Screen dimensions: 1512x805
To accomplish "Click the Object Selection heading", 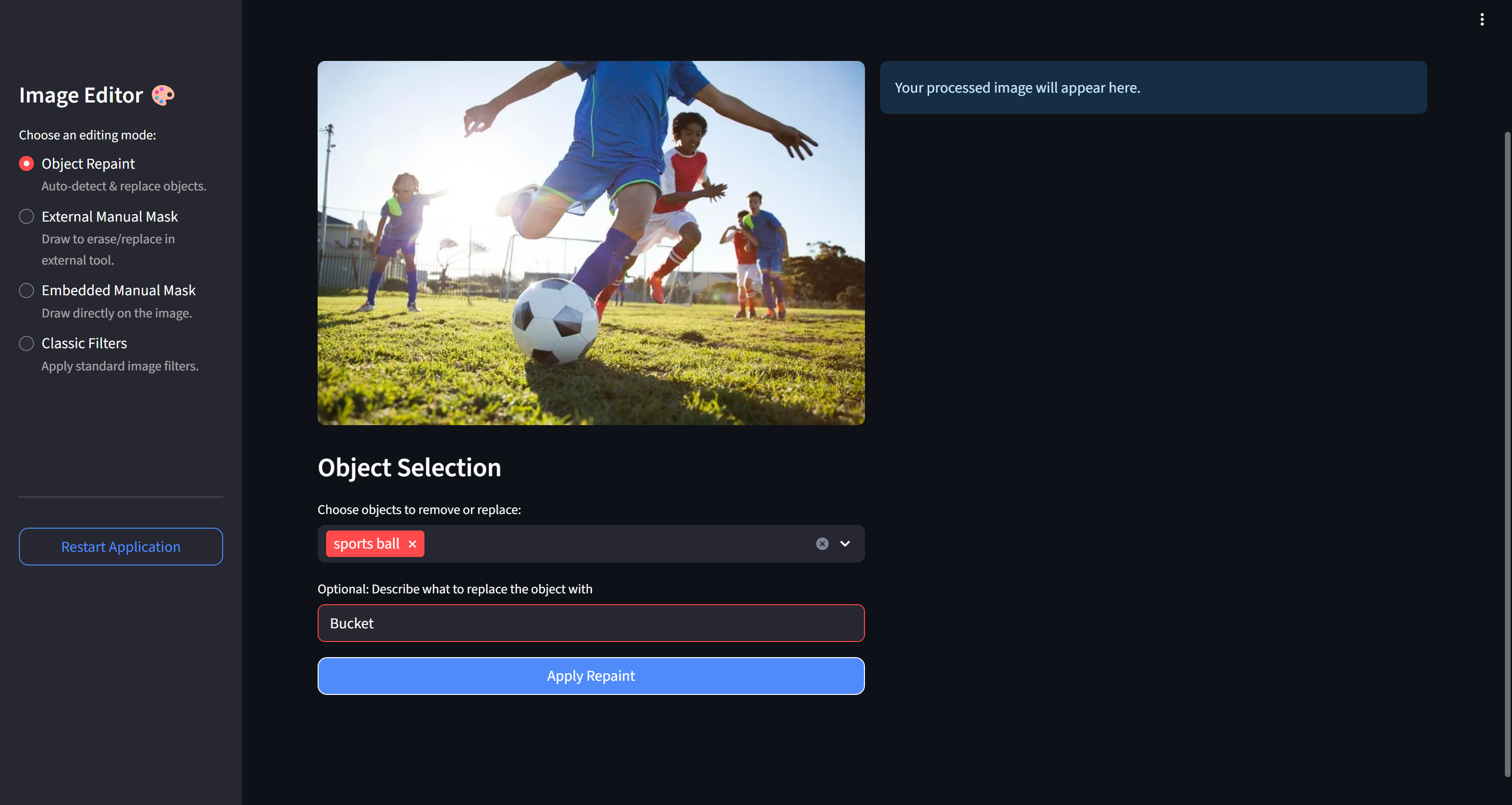I will pyautogui.click(x=409, y=468).
